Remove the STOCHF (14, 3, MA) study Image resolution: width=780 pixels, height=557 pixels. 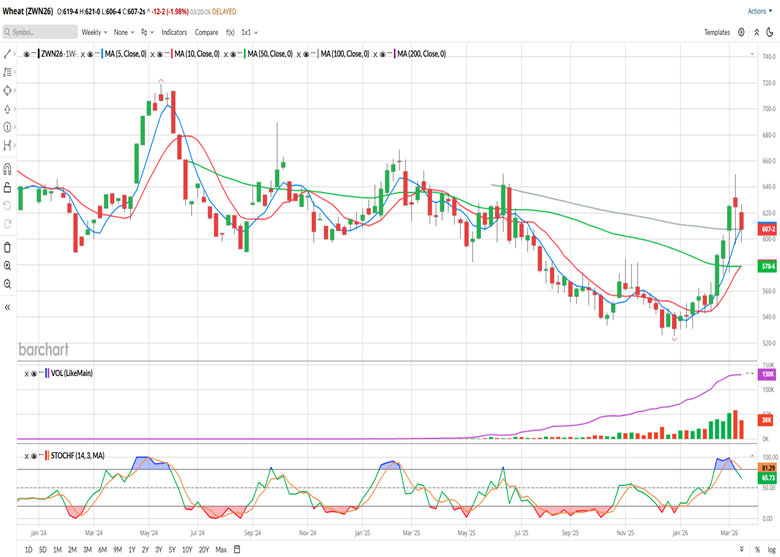[x=26, y=456]
